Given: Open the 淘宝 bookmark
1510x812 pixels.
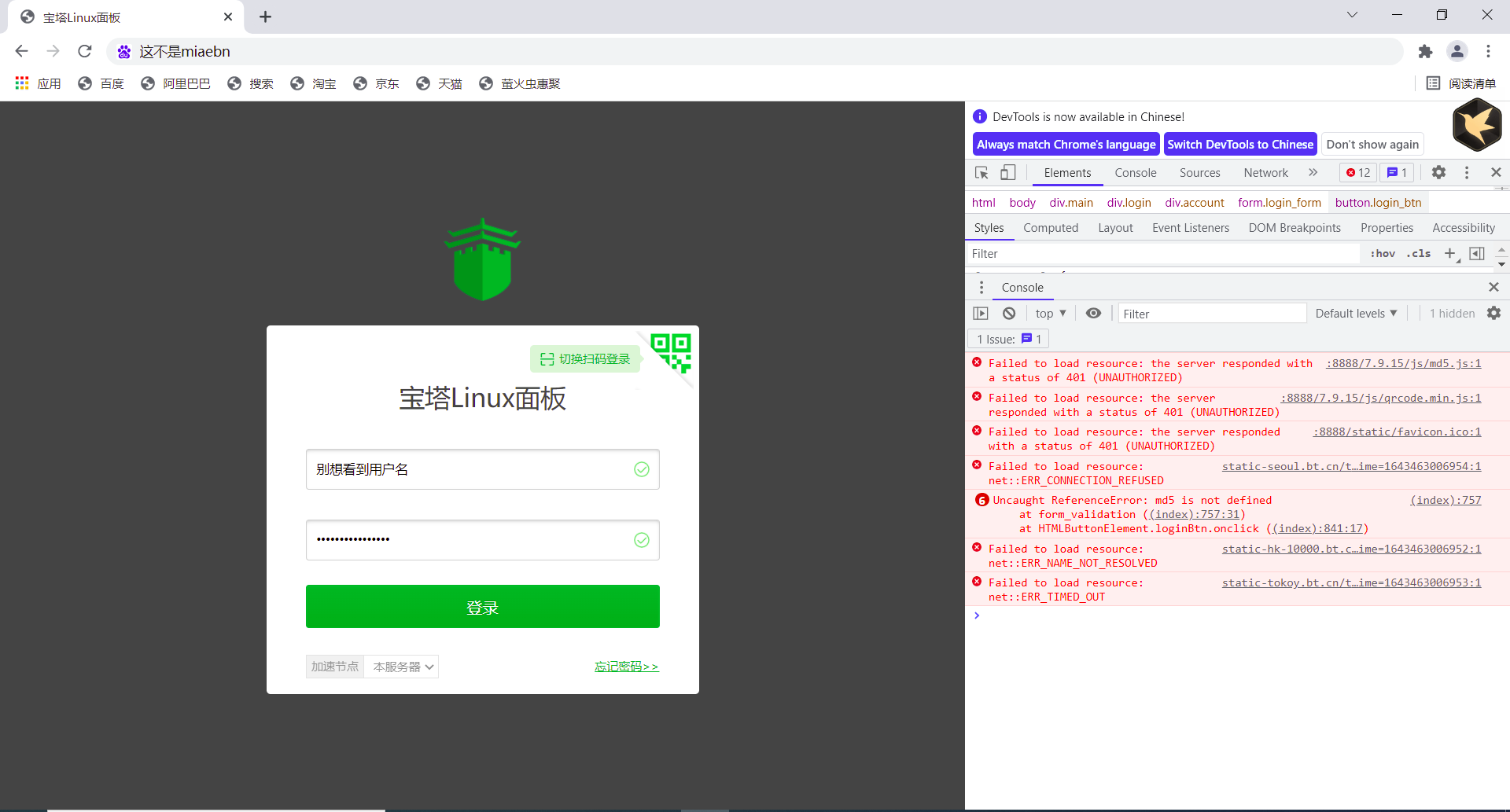Looking at the screenshot, I should click(x=314, y=83).
